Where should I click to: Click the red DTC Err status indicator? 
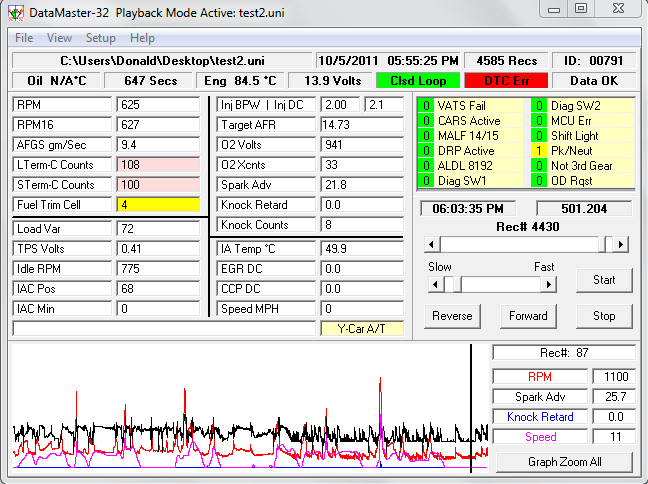coord(508,80)
